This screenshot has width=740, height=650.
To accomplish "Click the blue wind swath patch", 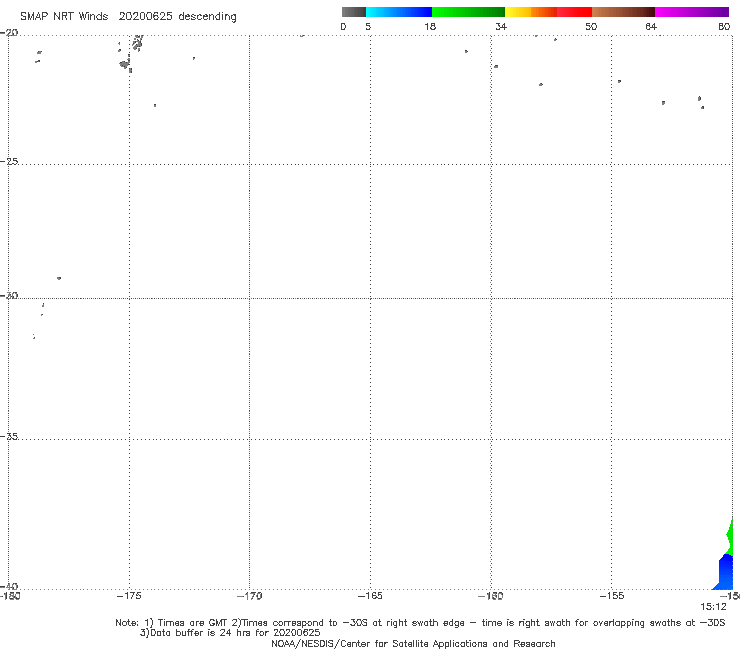I will click(x=725, y=572).
